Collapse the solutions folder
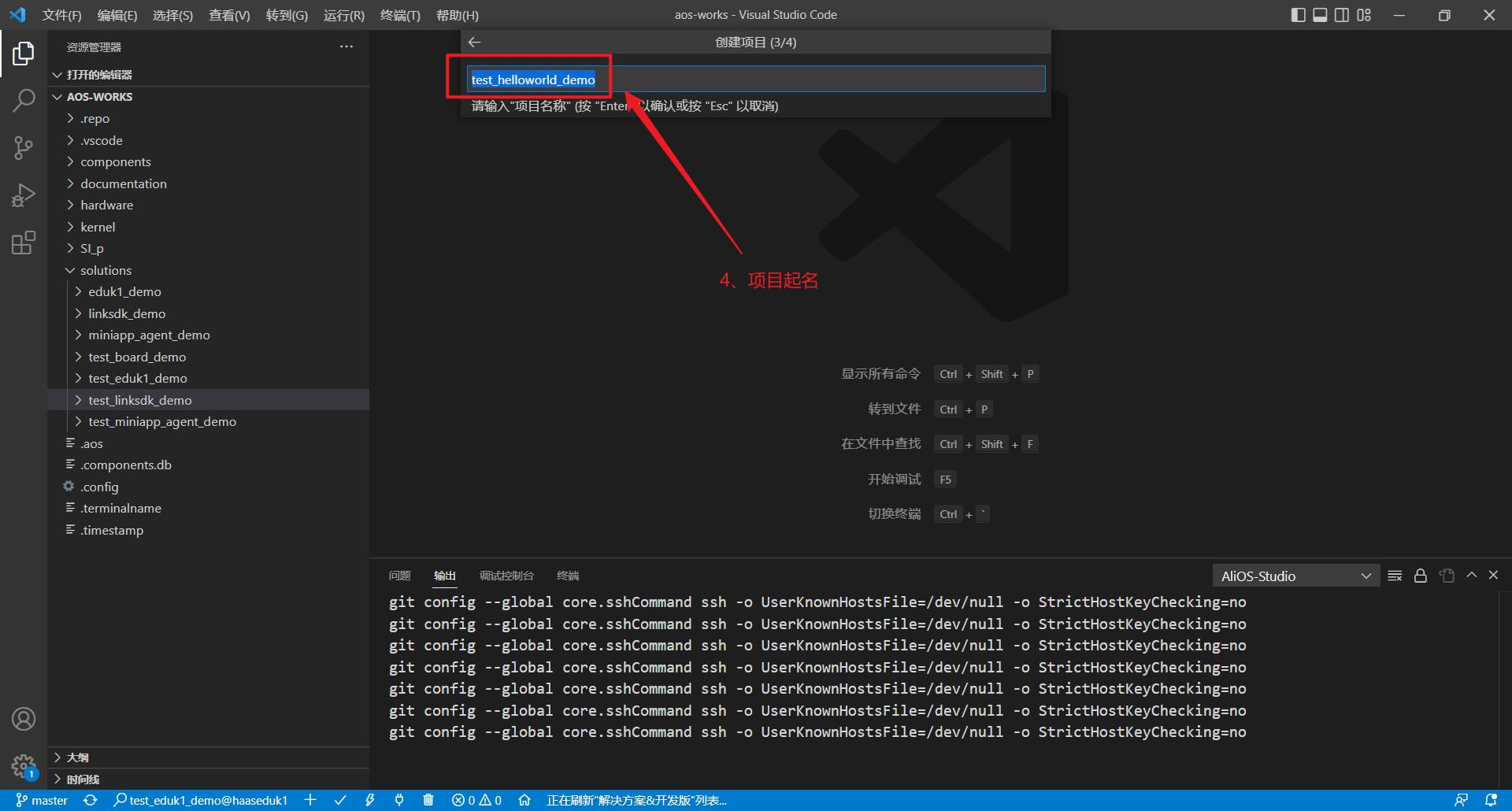 [x=208, y=270]
